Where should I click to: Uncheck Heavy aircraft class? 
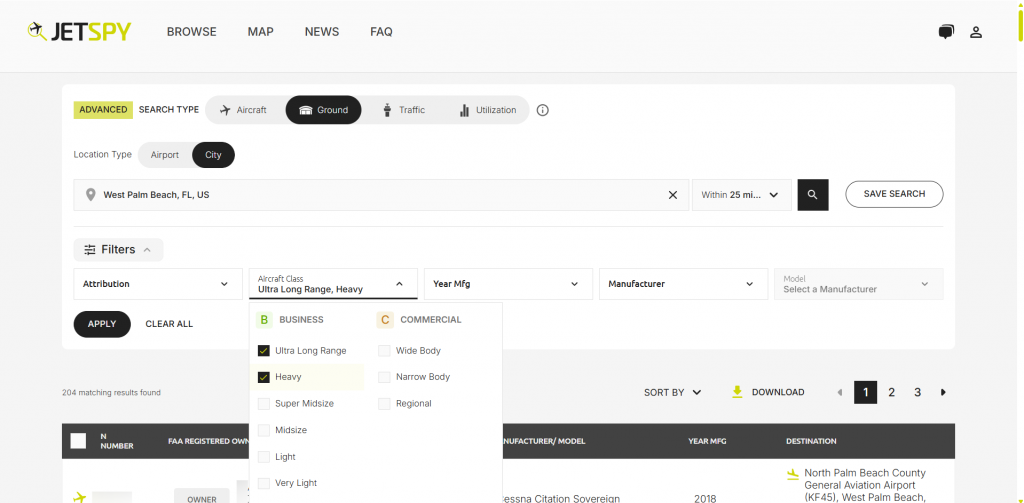coord(264,377)
